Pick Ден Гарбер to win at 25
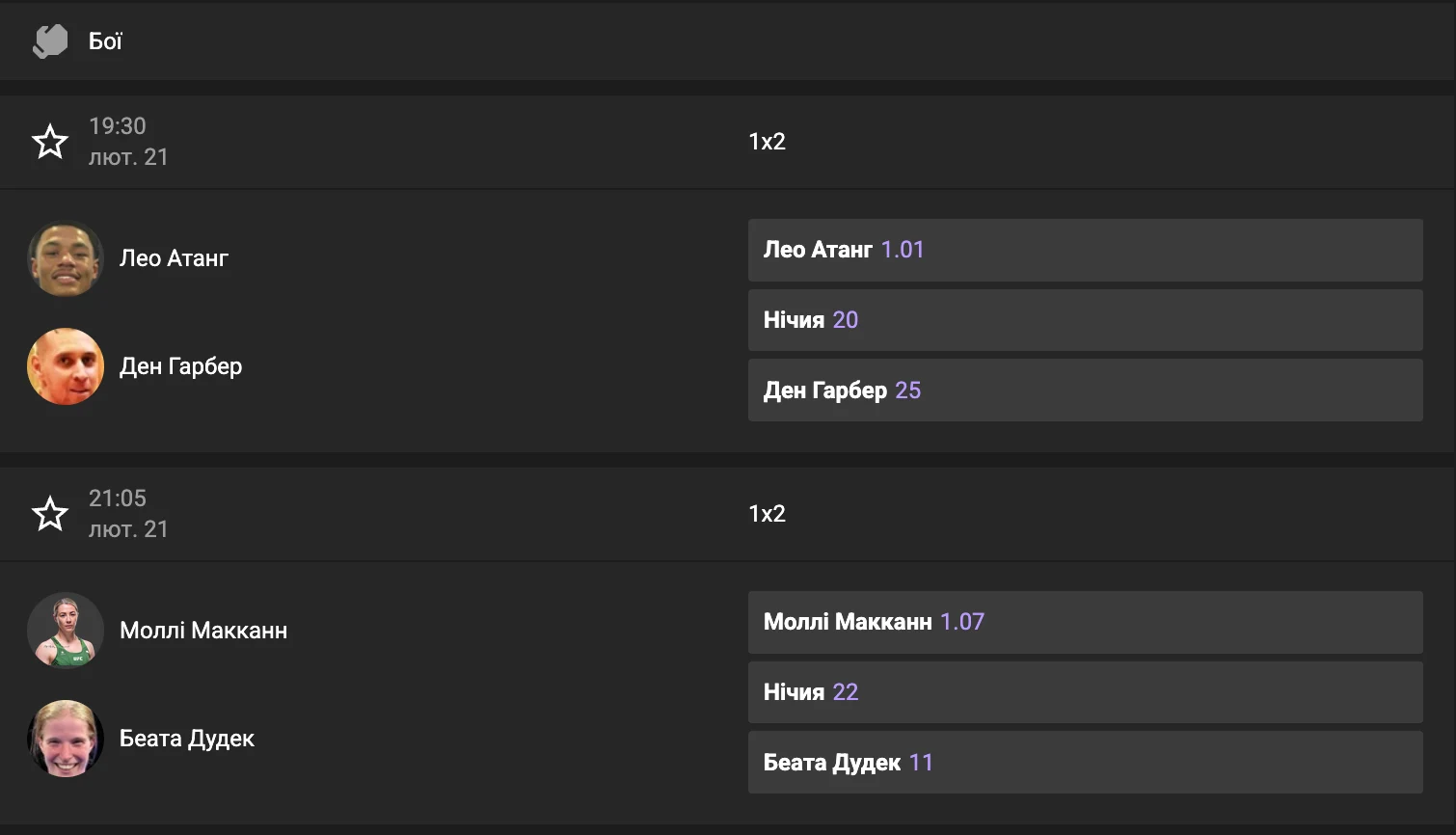 click(x=1085, y=391)
